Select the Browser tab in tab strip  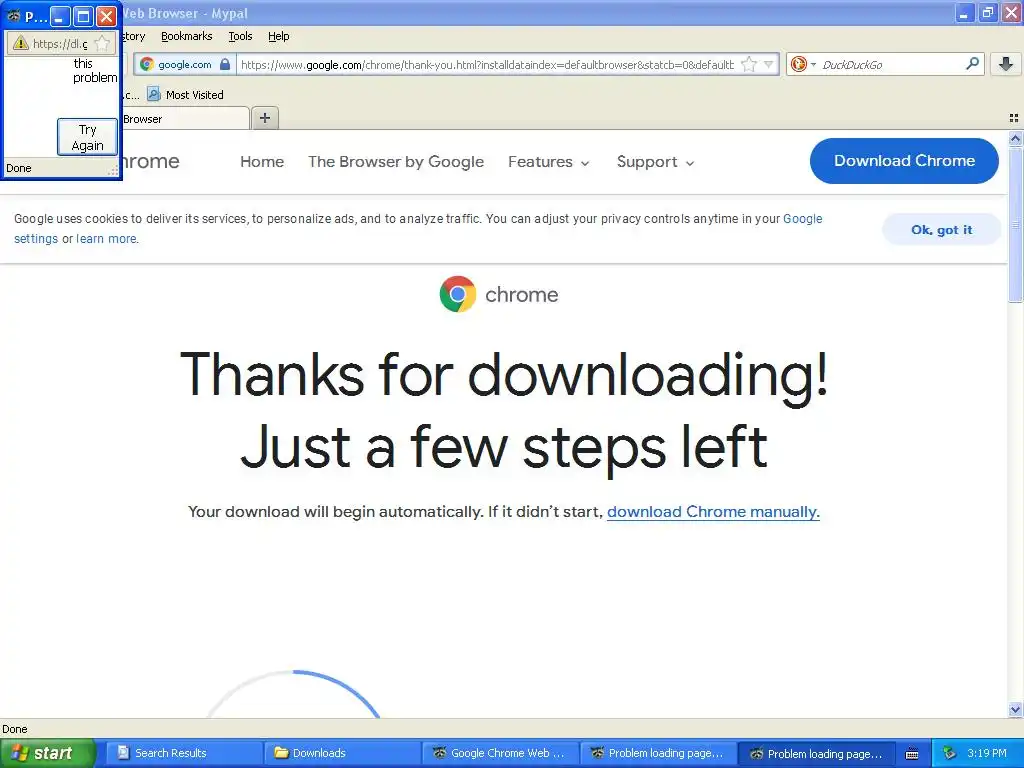185,119
